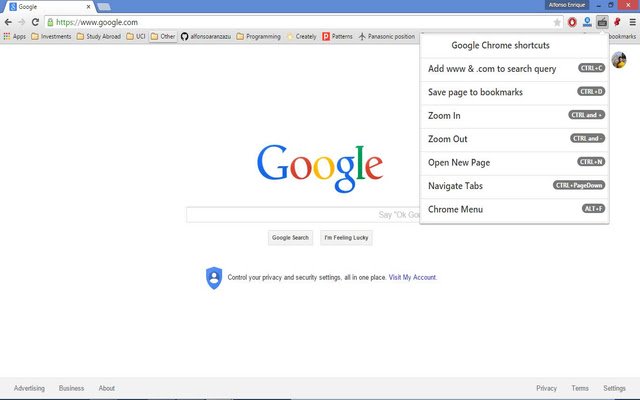Click the Google logo
Image resolution: width=640 pixels, height=400 pixels.
tap(320, 168)
